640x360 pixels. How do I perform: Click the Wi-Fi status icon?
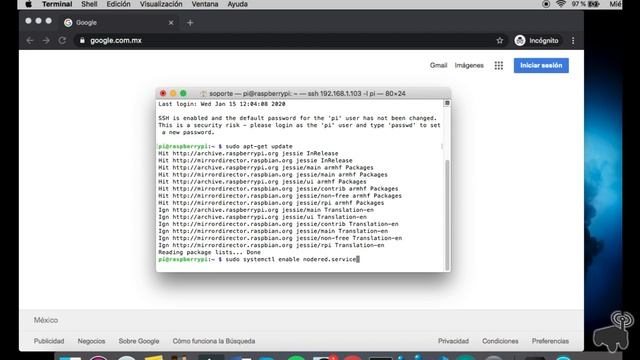click(x=561, y=4)
